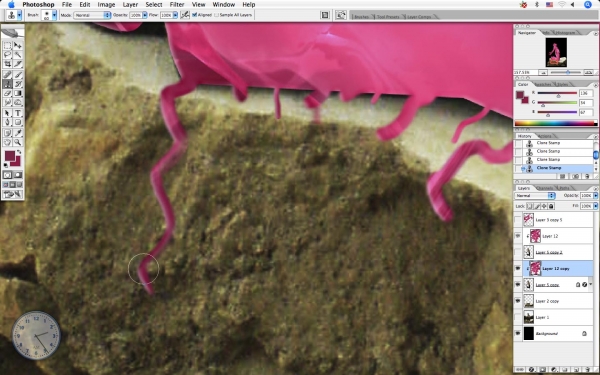
Task: Open the layer blend mode Normal dropdown
Action: point(535,196)
